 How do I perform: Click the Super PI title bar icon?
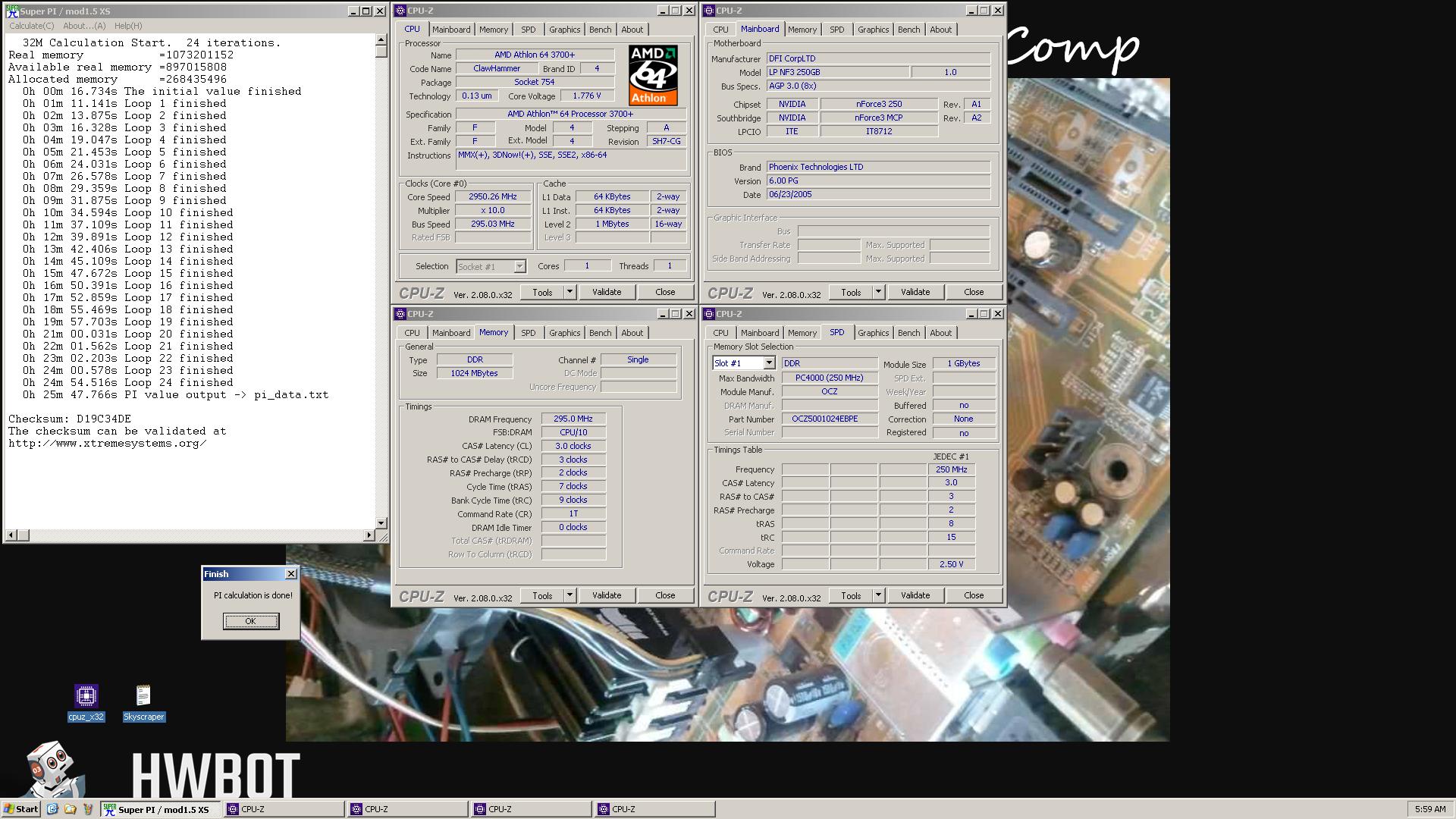coord(11,11)
